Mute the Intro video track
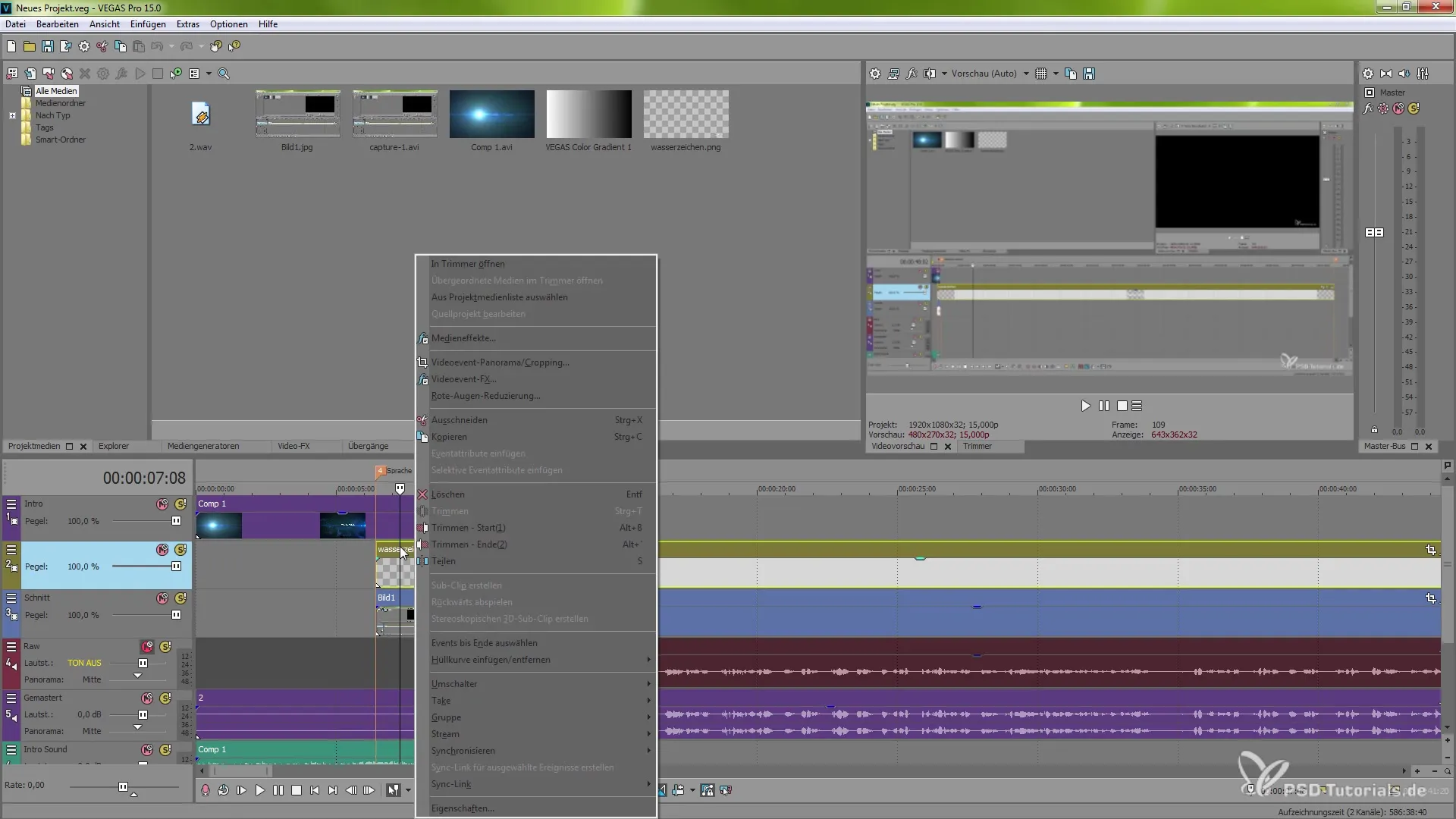Image resolution: width=1456 pixels, height=819 pixels. (x=162, y=504)
